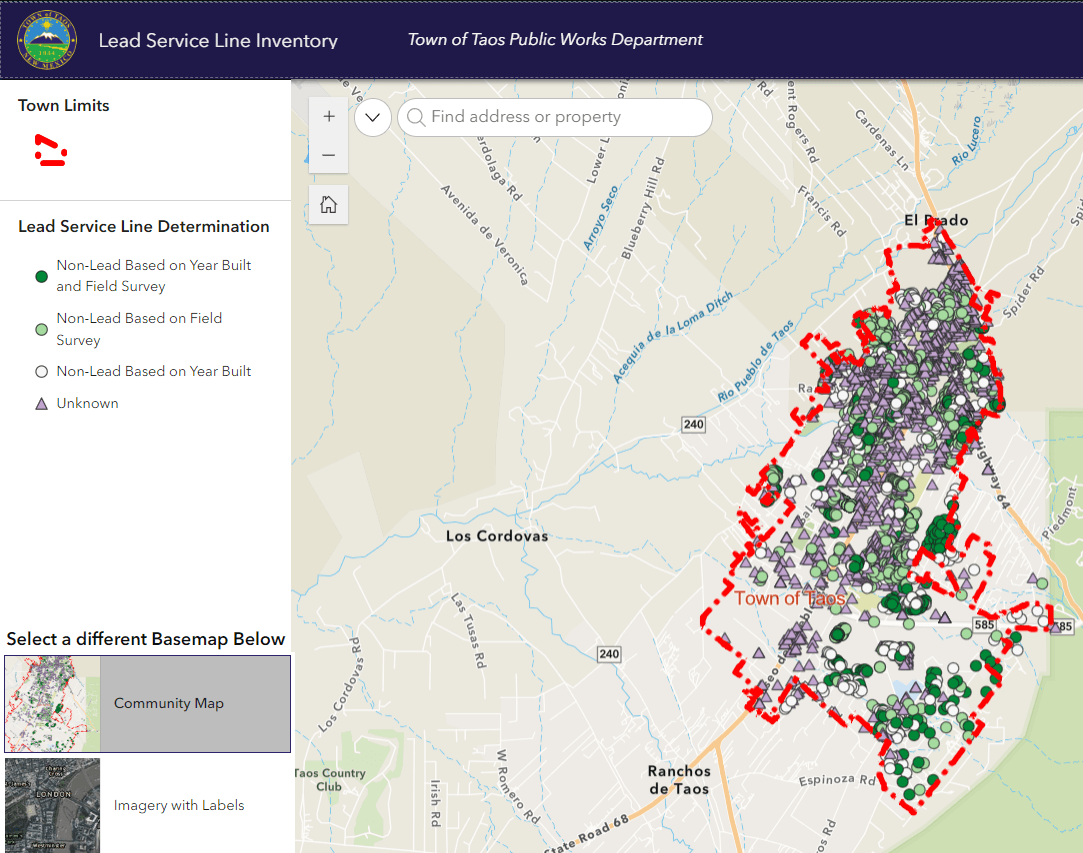Click the magnifier icon in the search bar
Viewport: 1083px width, 853px height.
pyautogui.click(x=416, y=117)
